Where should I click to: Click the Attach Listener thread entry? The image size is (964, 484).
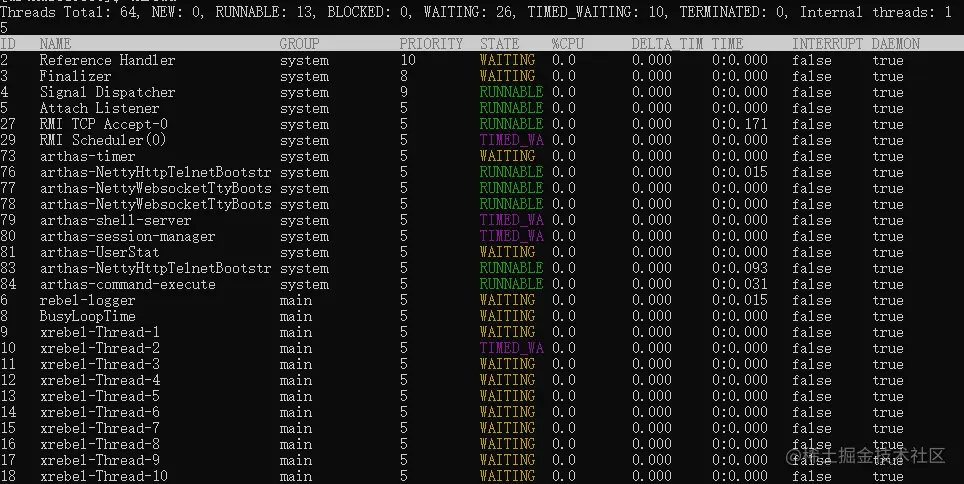pyautogui.click(x=100, y=108)
